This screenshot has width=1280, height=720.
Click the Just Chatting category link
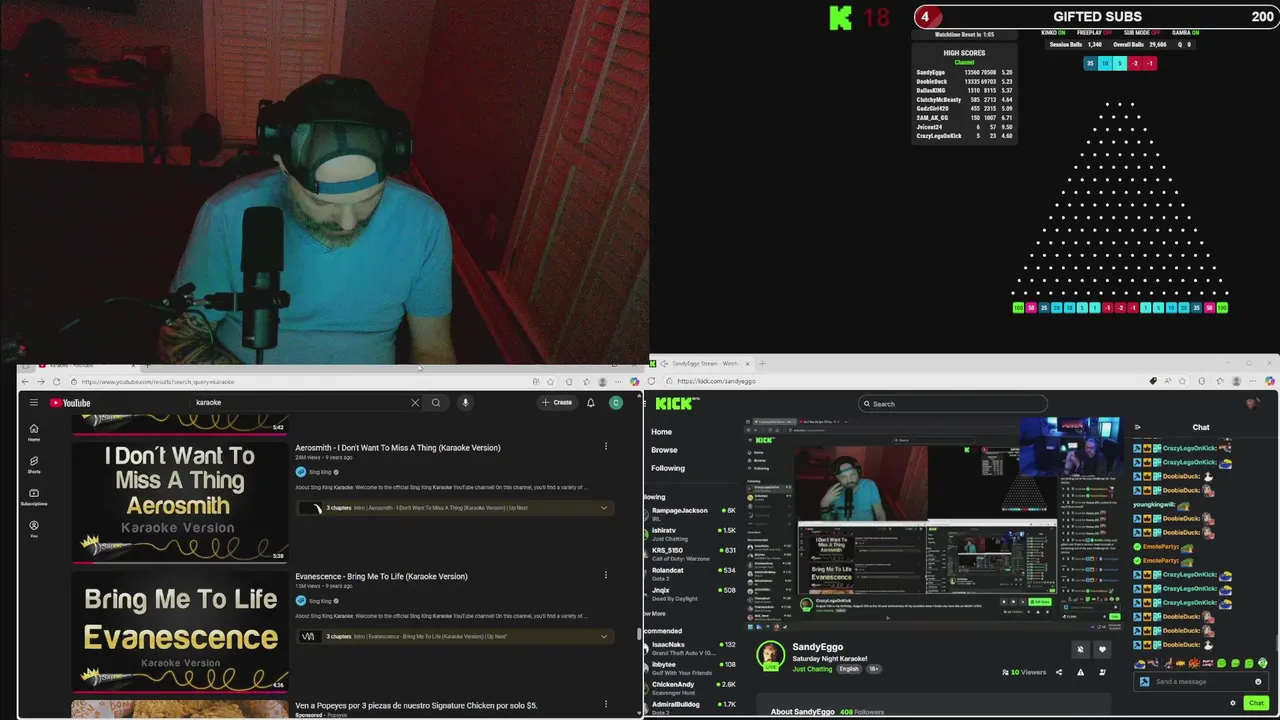coord(812,669)
